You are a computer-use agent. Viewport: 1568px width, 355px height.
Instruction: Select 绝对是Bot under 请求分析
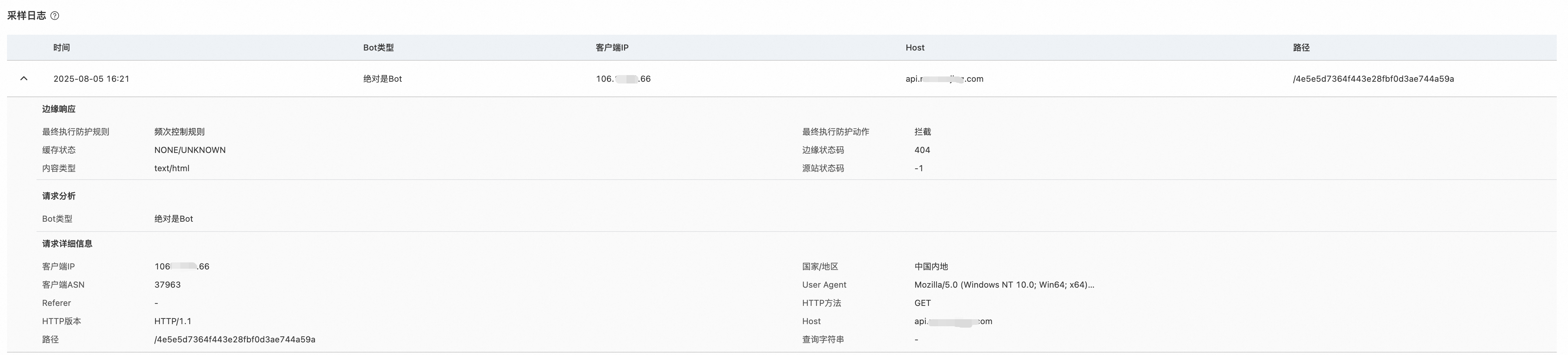(x=174, y=219)
